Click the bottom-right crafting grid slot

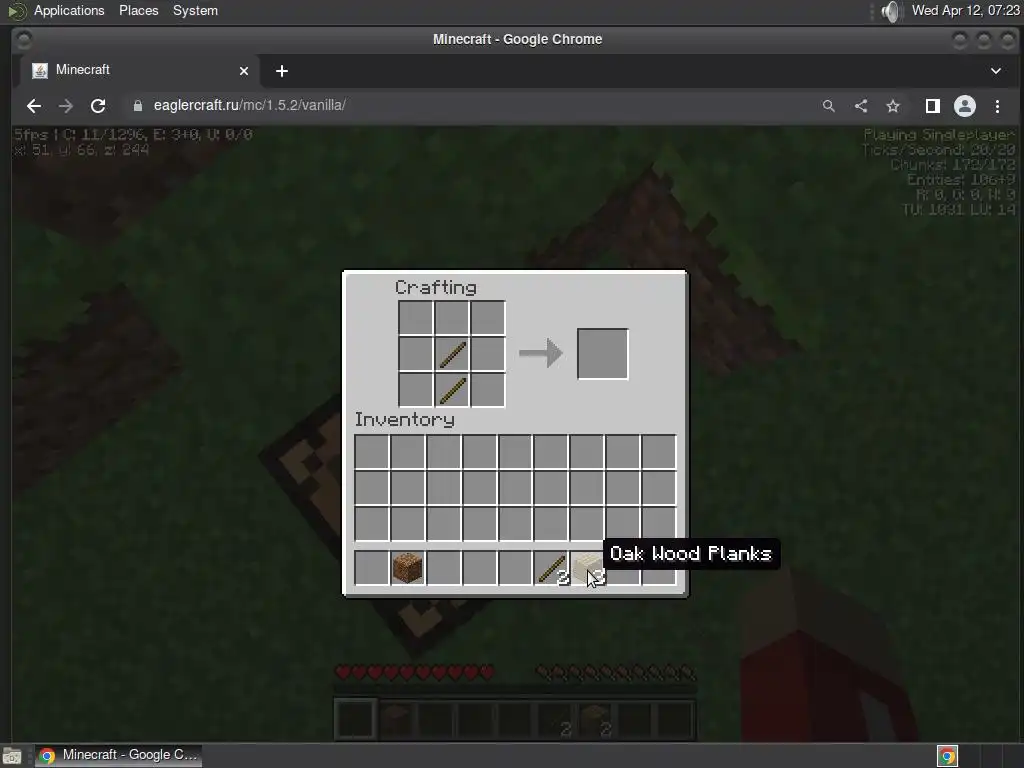point(488,390)
